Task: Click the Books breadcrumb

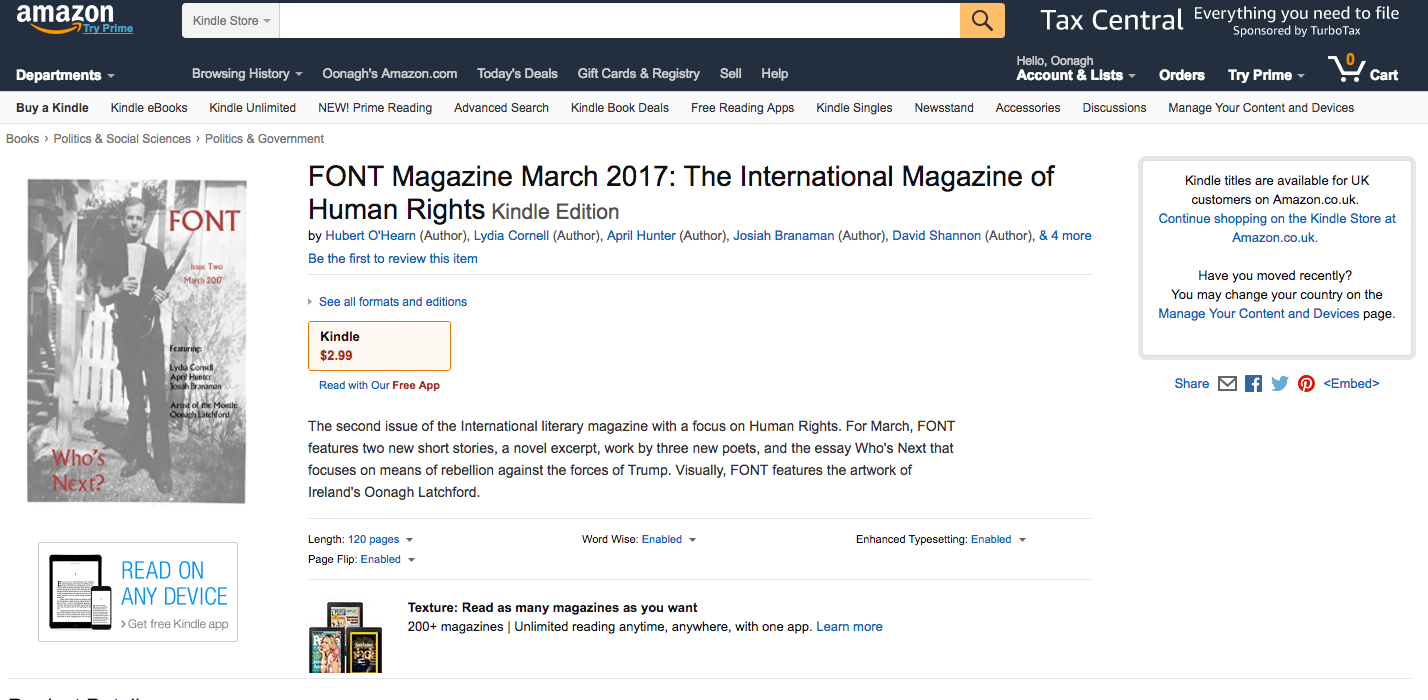Action: point(23,139)
